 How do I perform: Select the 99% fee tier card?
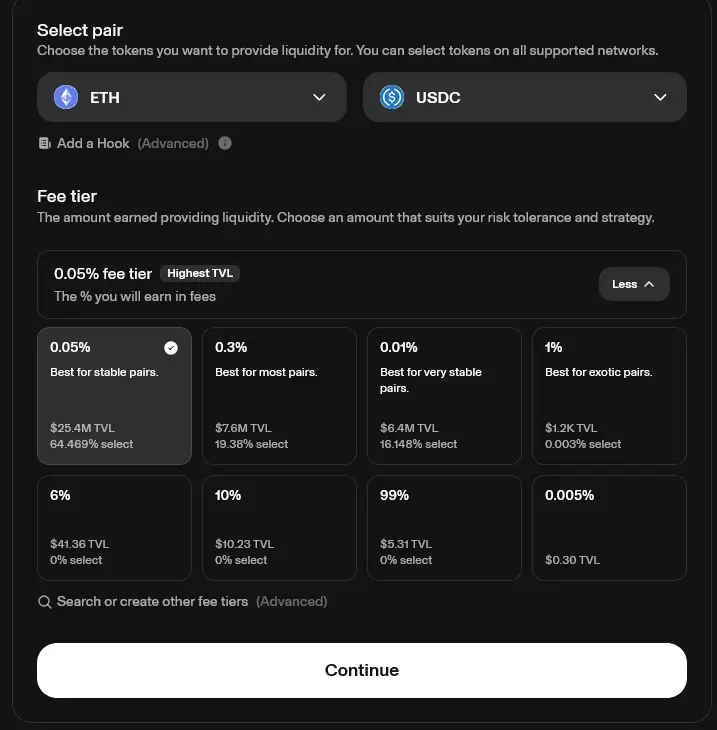click(x=444, y=528)
